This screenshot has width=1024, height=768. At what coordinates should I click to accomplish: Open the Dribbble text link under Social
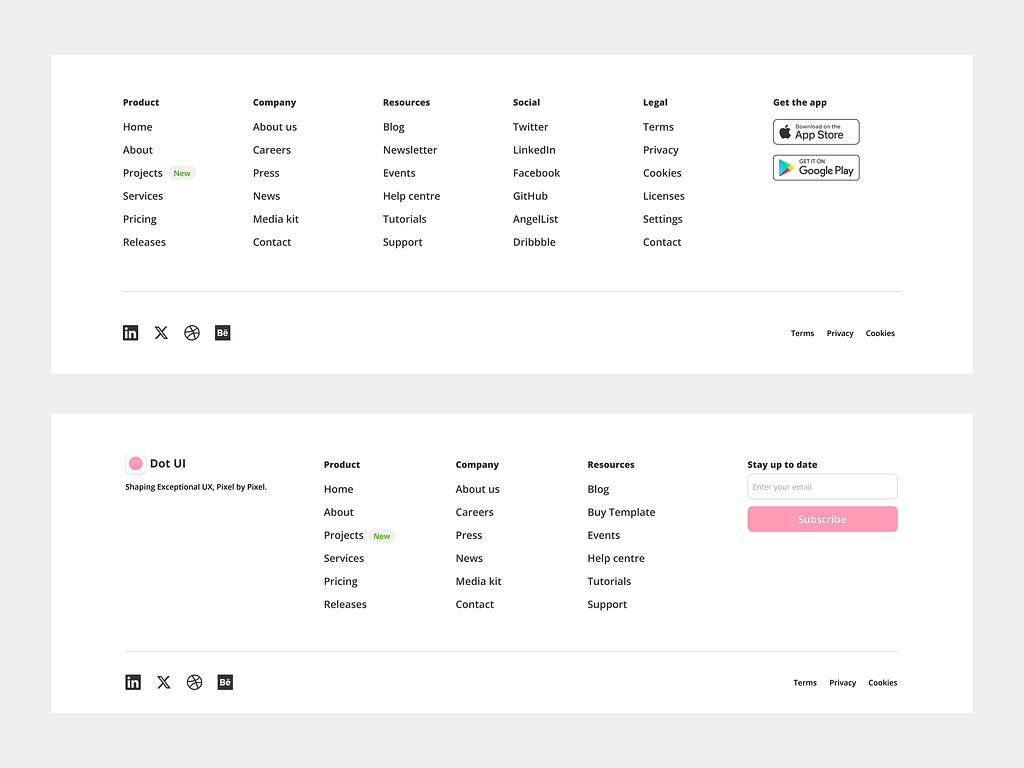(x=534, y=242)
